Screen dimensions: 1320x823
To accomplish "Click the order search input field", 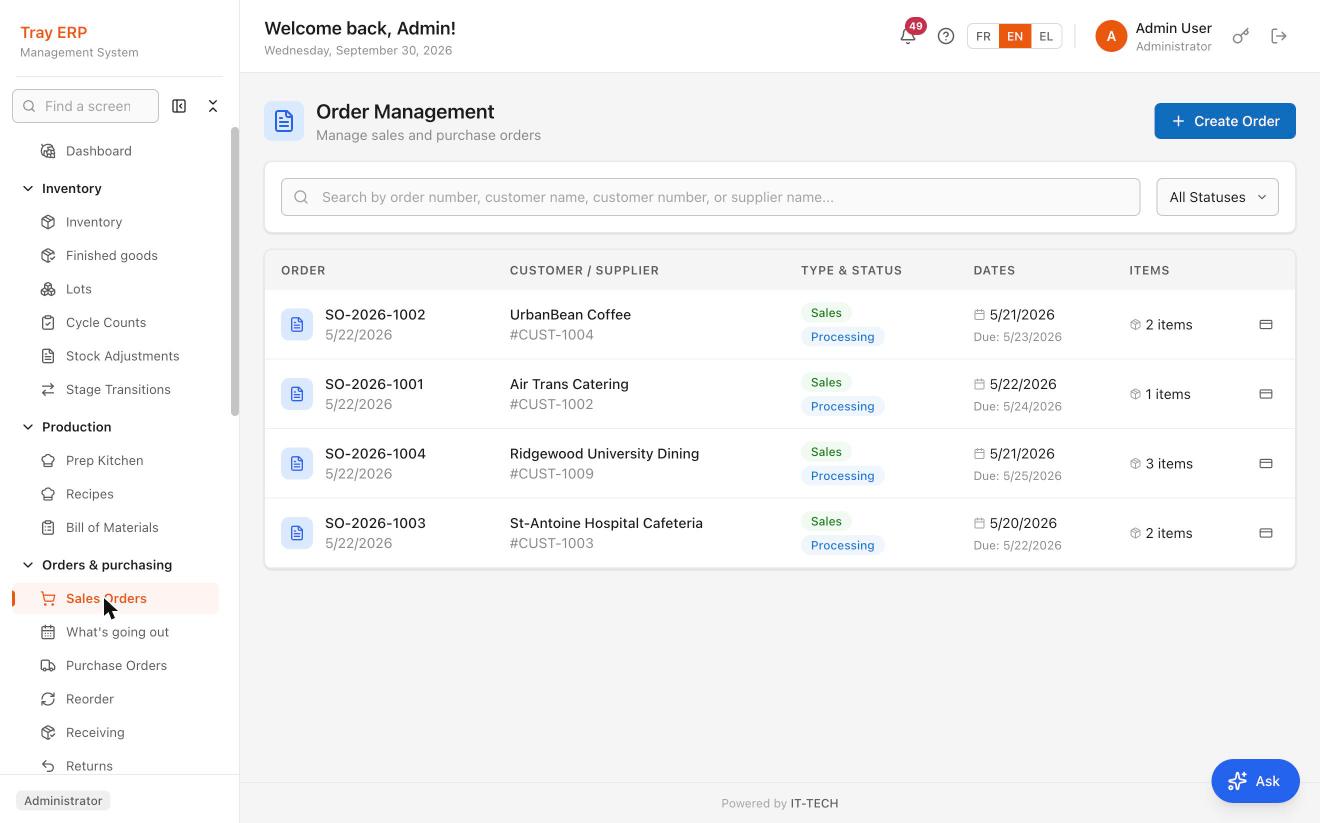I will 710,197.
